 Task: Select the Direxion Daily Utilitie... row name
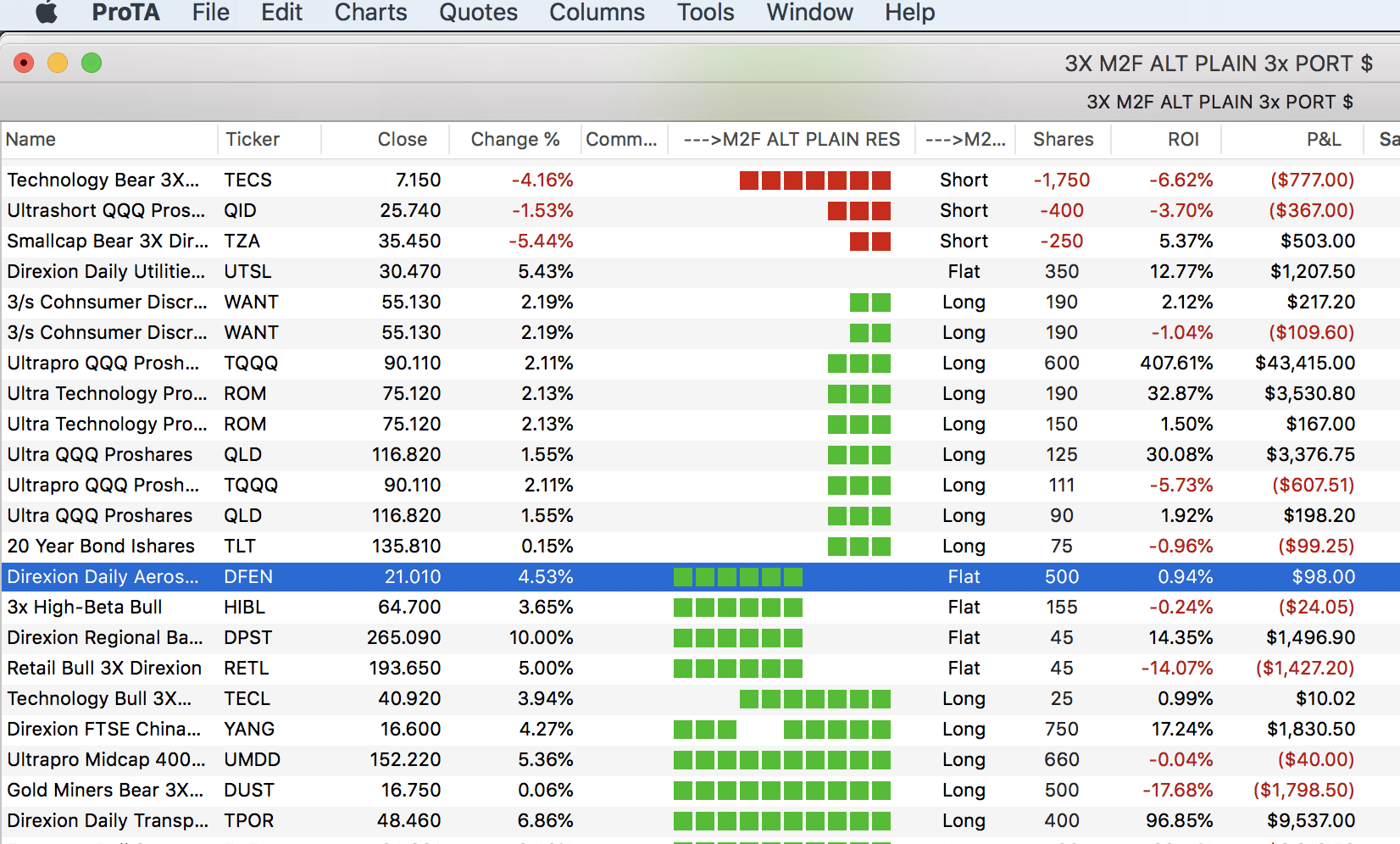click(106, 272)
